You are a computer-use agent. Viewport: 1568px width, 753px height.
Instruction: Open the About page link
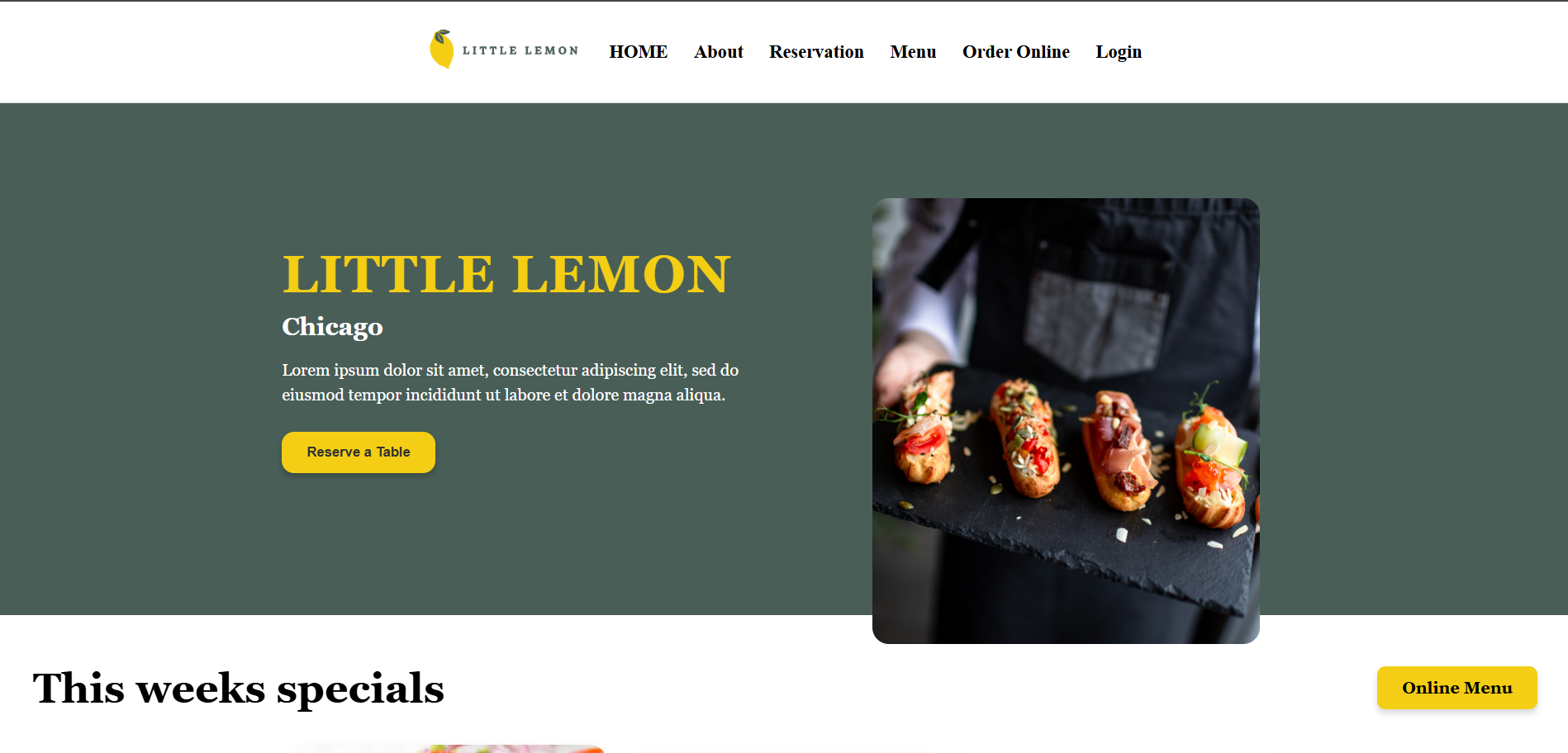(x=719, y=51)
